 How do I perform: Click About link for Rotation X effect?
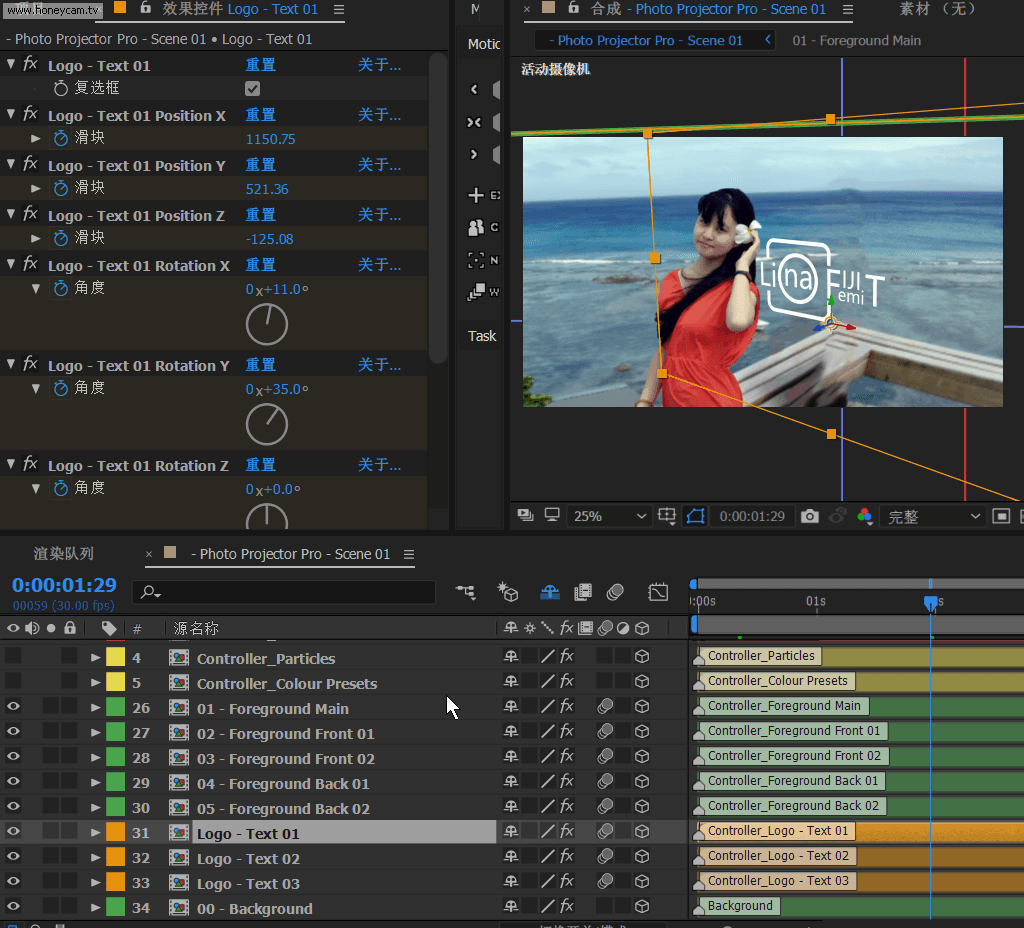(x=379, y=265)
